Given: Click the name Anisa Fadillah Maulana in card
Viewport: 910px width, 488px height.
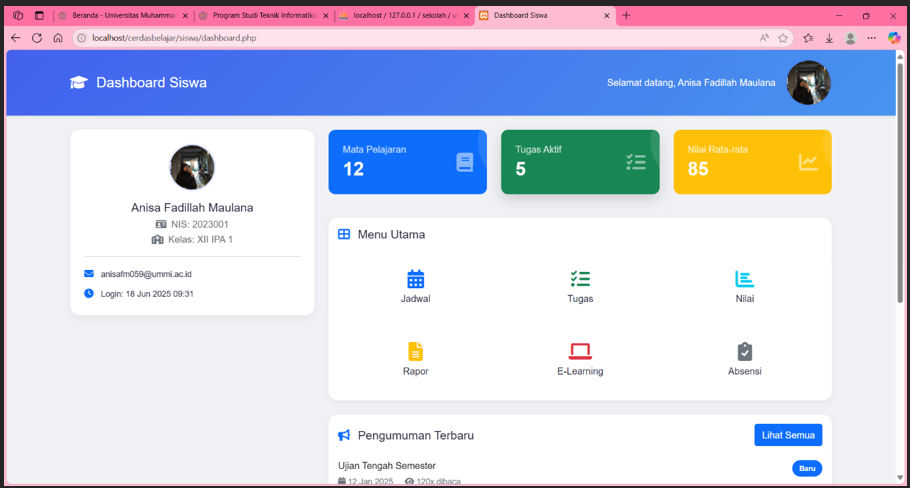Looking at the screenshot, I should 192,208.
